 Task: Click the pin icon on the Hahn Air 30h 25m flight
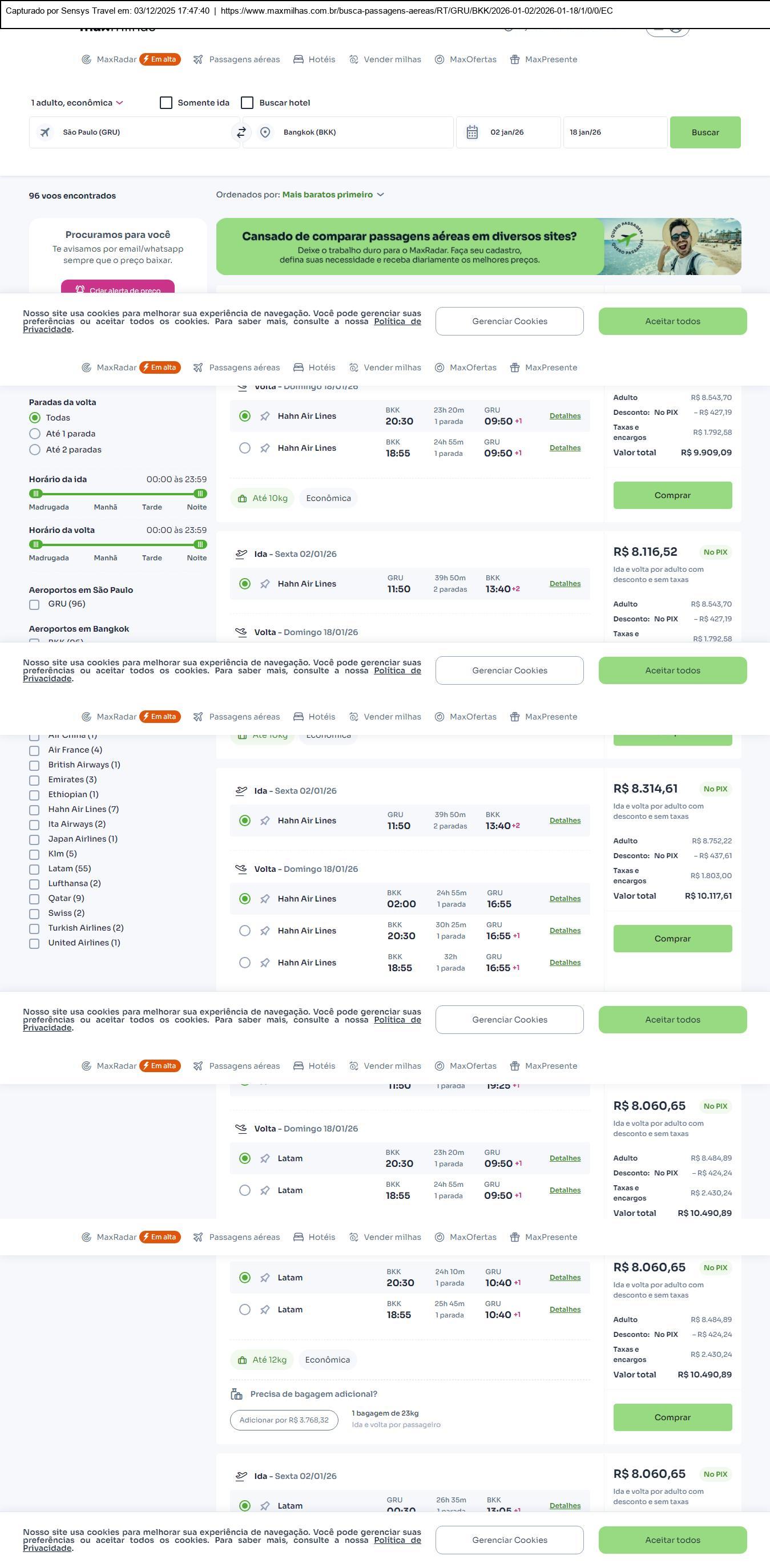click(x=265, y=931)
